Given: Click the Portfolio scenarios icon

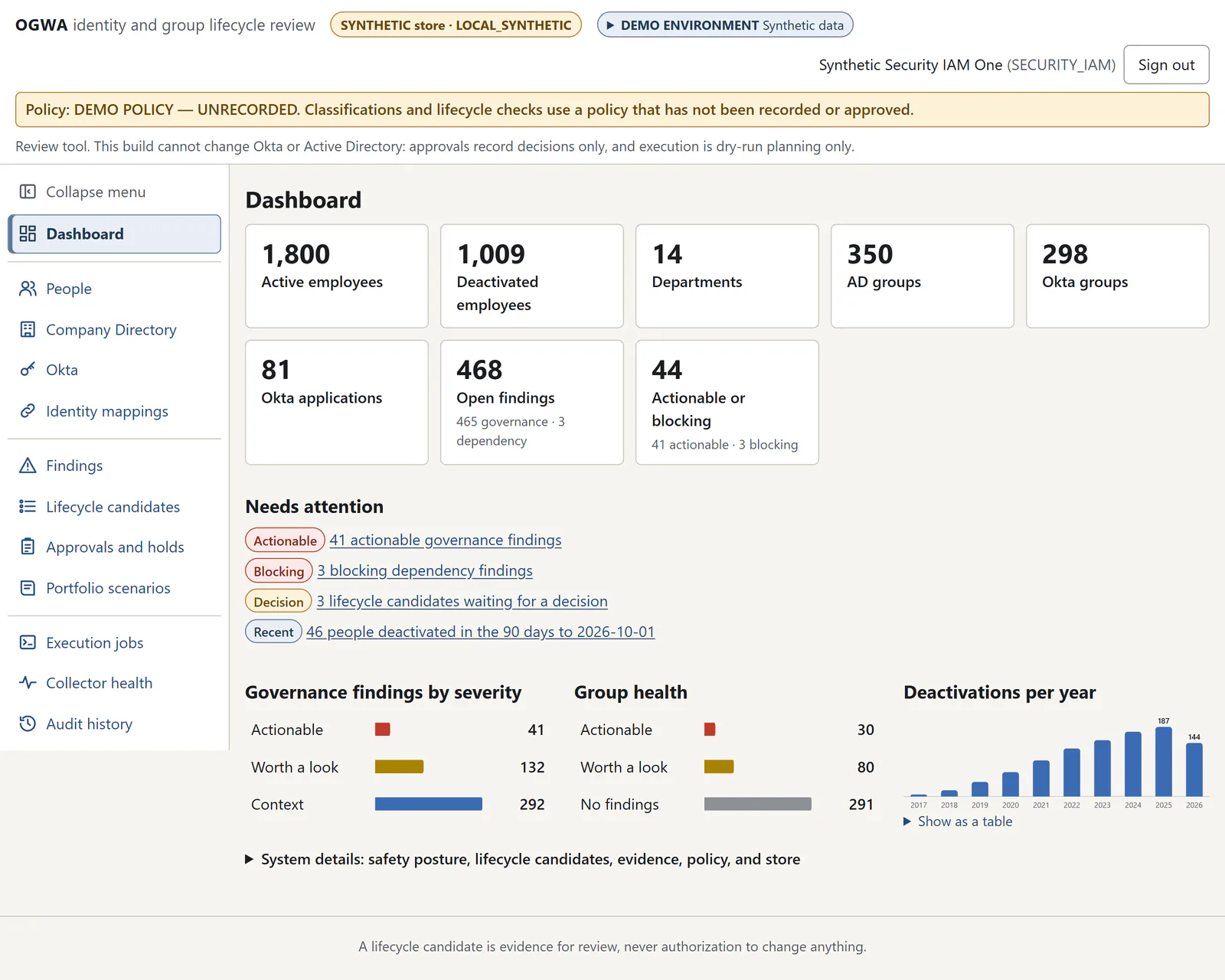Looking at the screenshot, I should click(x=28, y=588).
